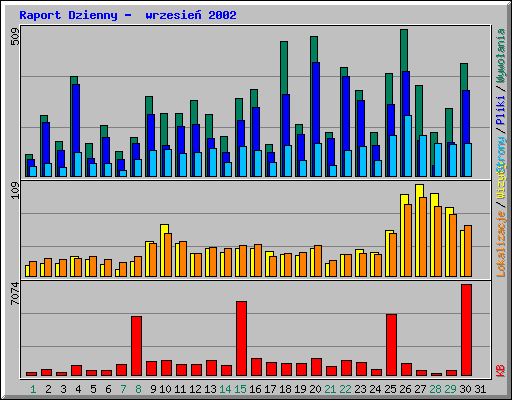Click the red KB bar for day 15
512x400 pixels.
tap(241, 338)
